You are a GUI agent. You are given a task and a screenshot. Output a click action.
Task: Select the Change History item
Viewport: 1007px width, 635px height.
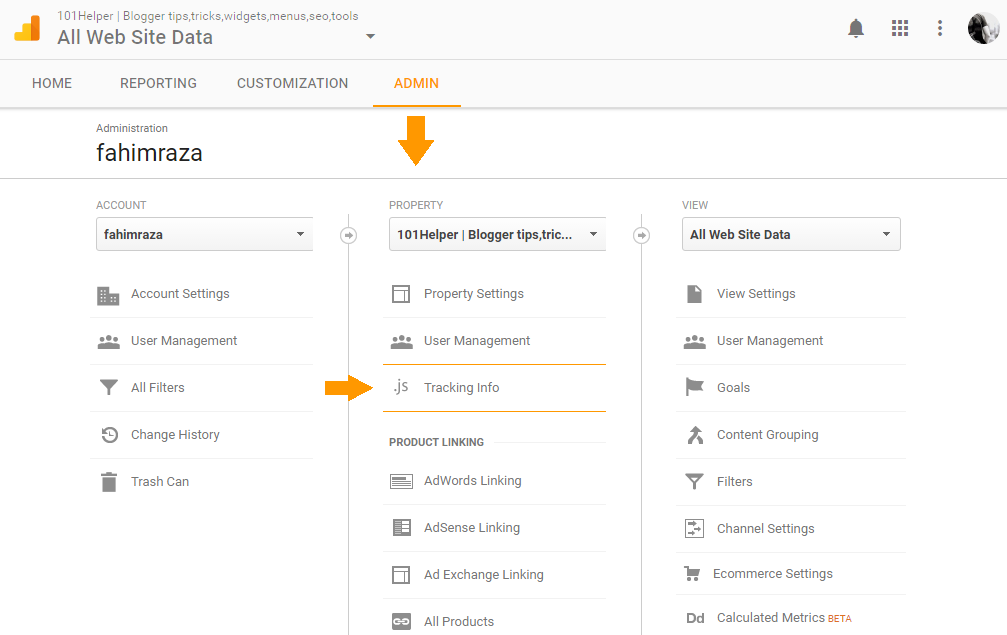[x=175, y=434]
